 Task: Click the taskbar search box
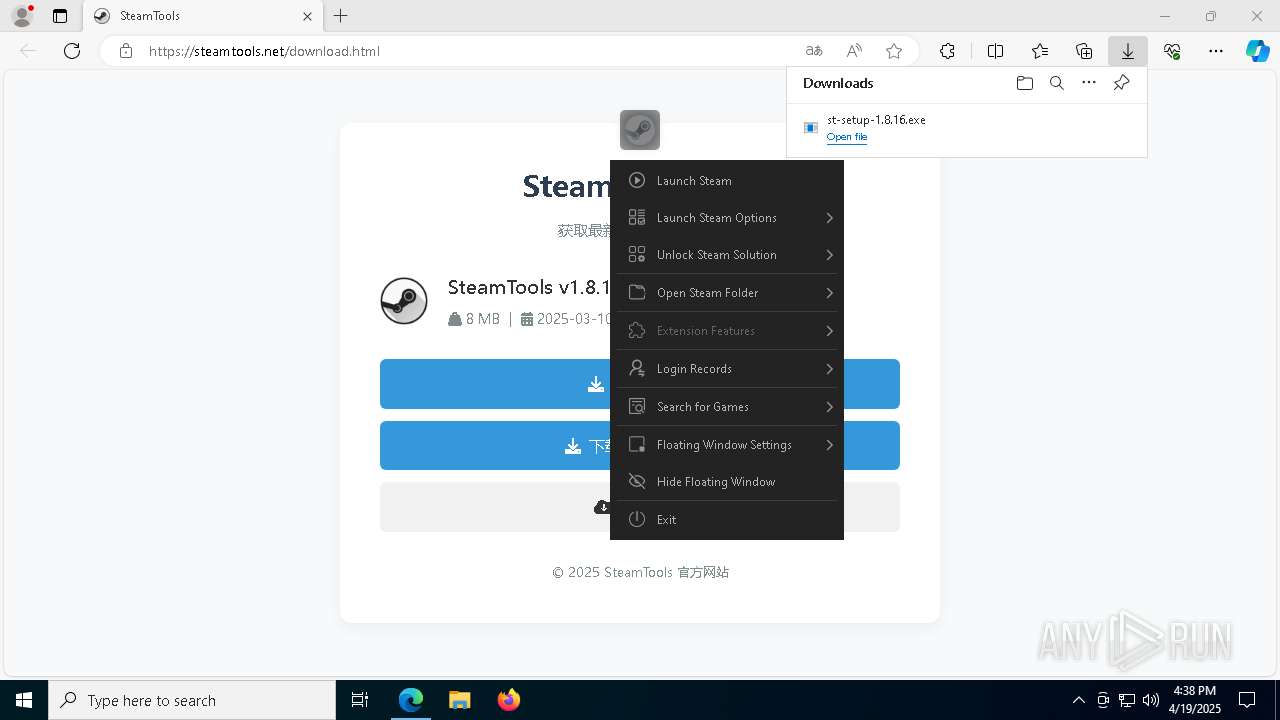(x=192, y=700)
